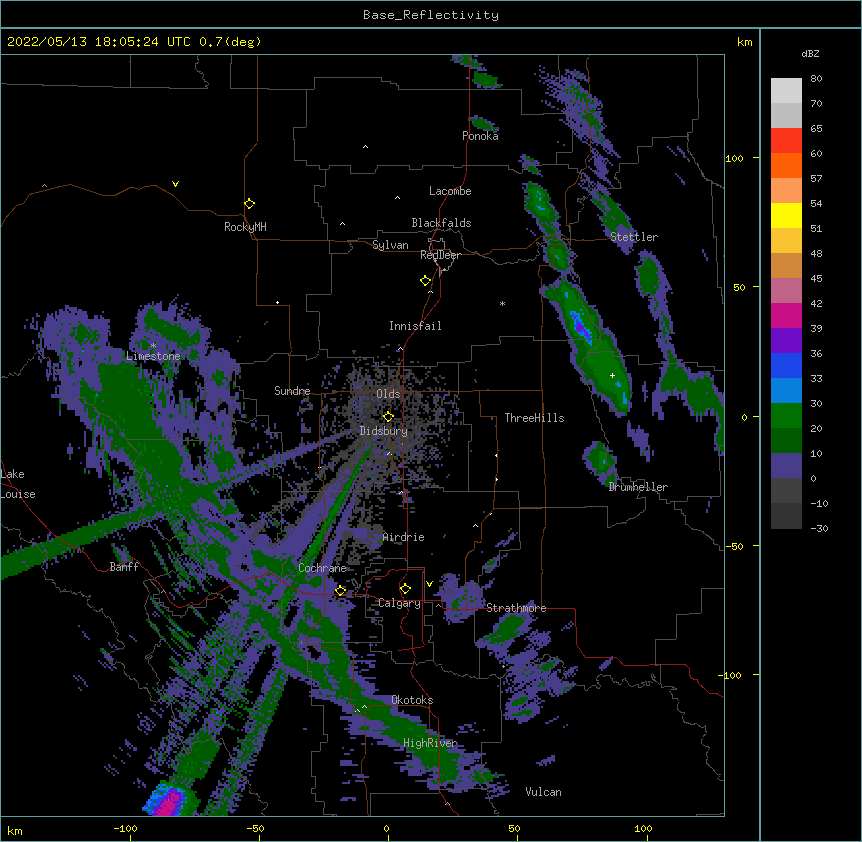Click the Okotoks label
The width and height of the screenshot is (862, 842).
click(x=412, y=700)
